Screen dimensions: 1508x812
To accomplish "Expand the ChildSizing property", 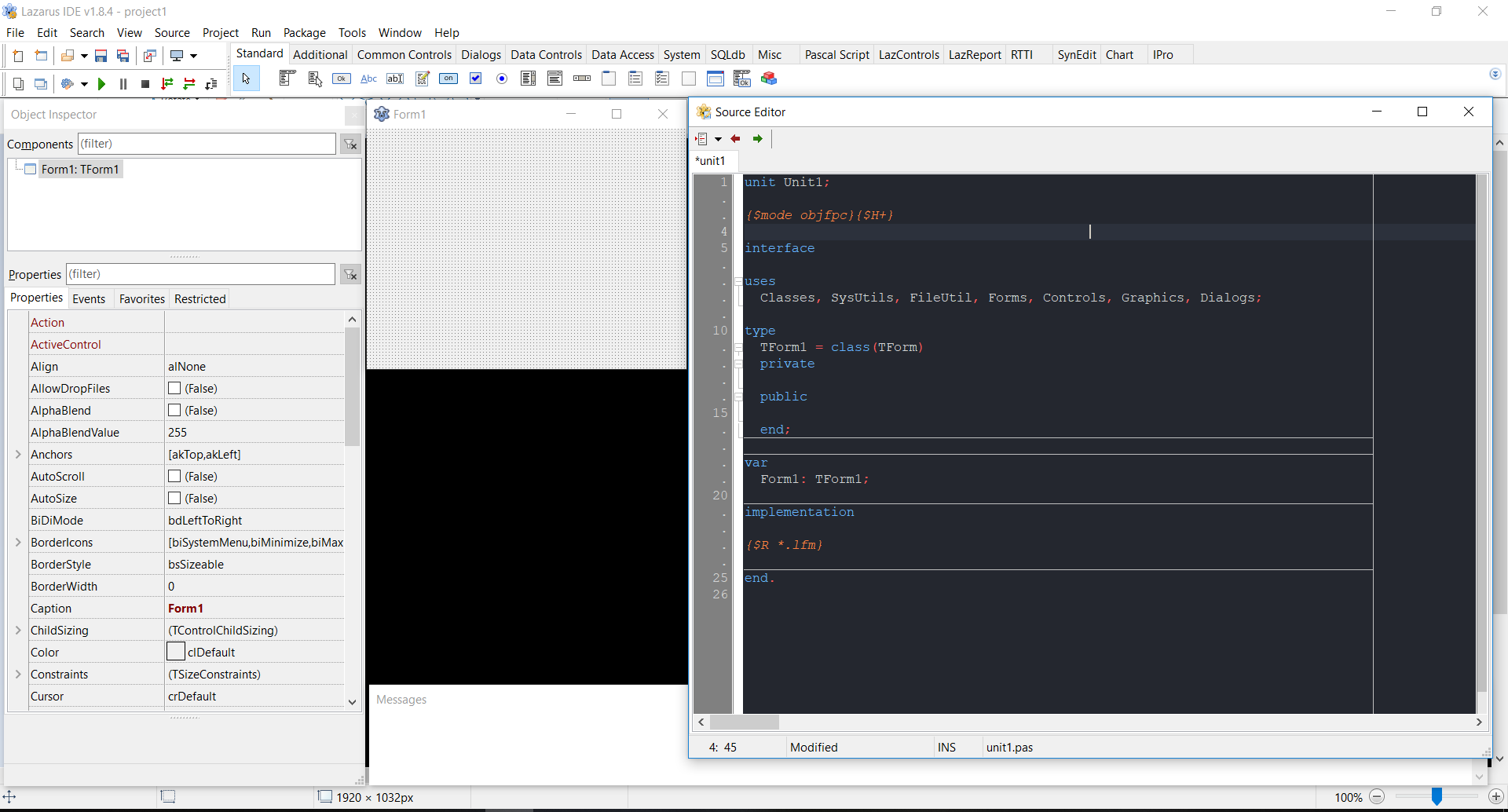I will [18, 631].
